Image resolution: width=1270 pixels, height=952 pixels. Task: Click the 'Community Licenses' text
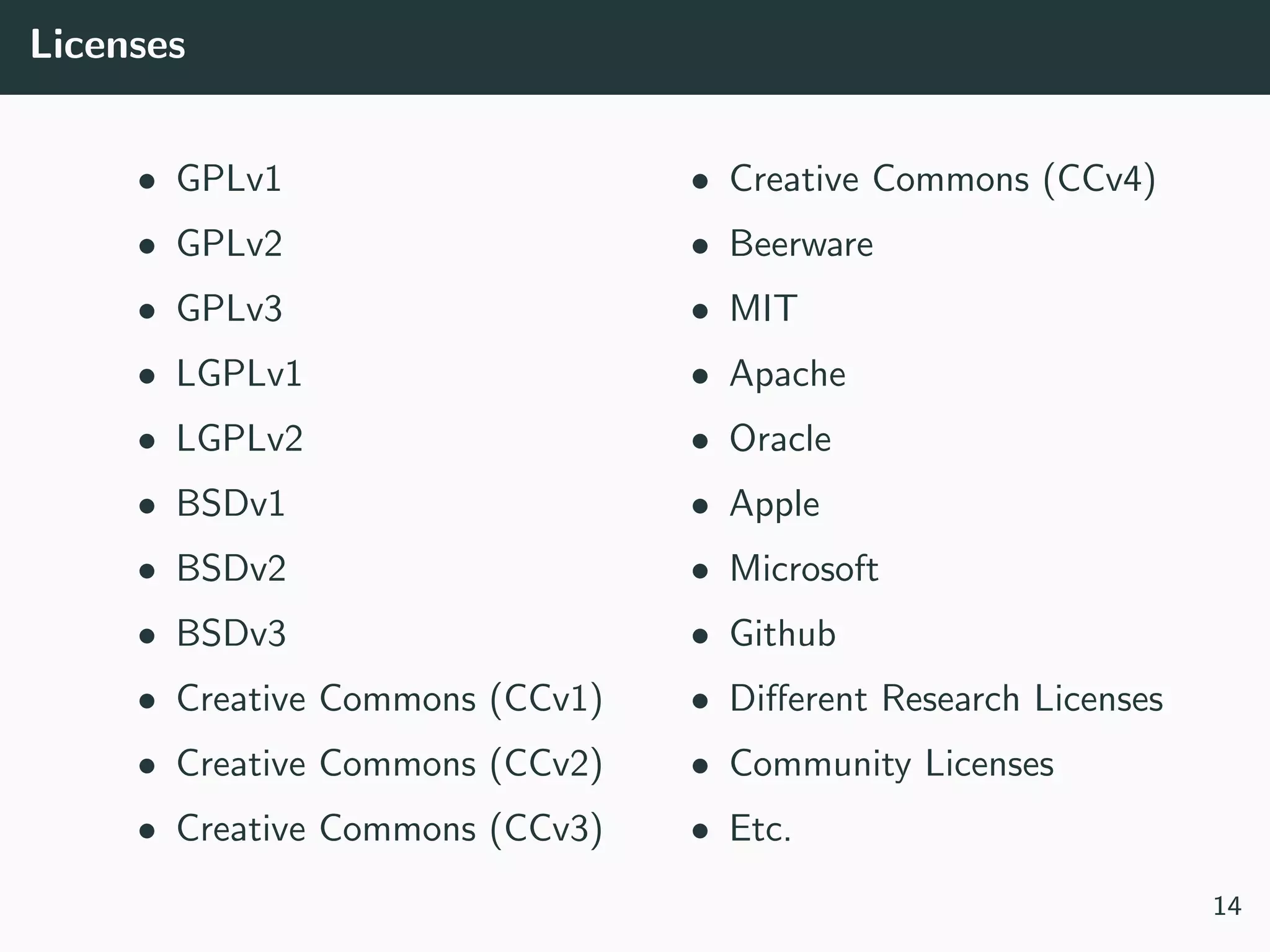[x=892, y=765]
